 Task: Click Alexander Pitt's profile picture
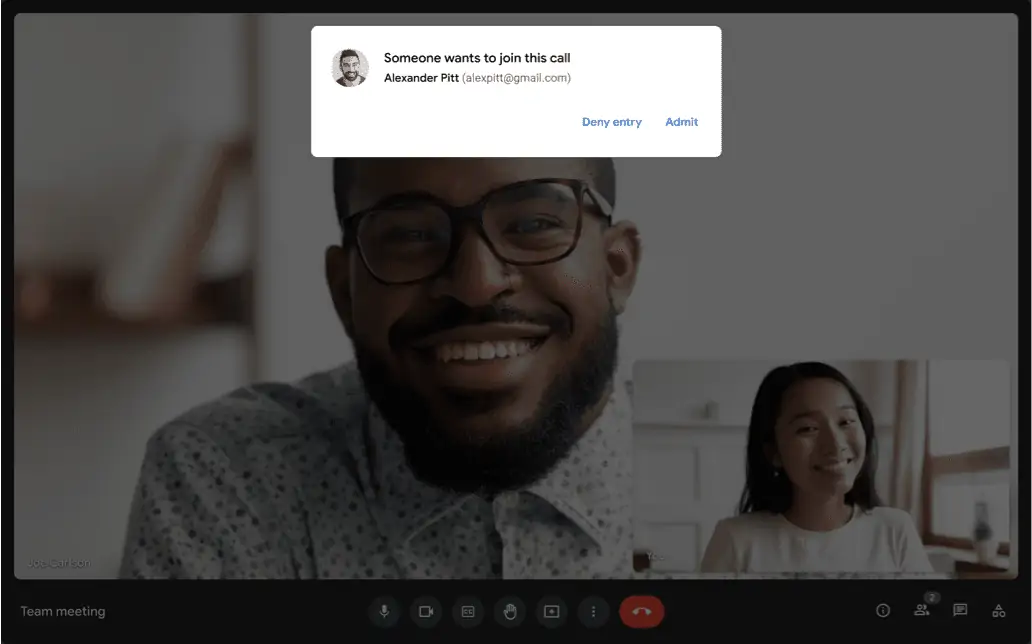click(350, 68)
